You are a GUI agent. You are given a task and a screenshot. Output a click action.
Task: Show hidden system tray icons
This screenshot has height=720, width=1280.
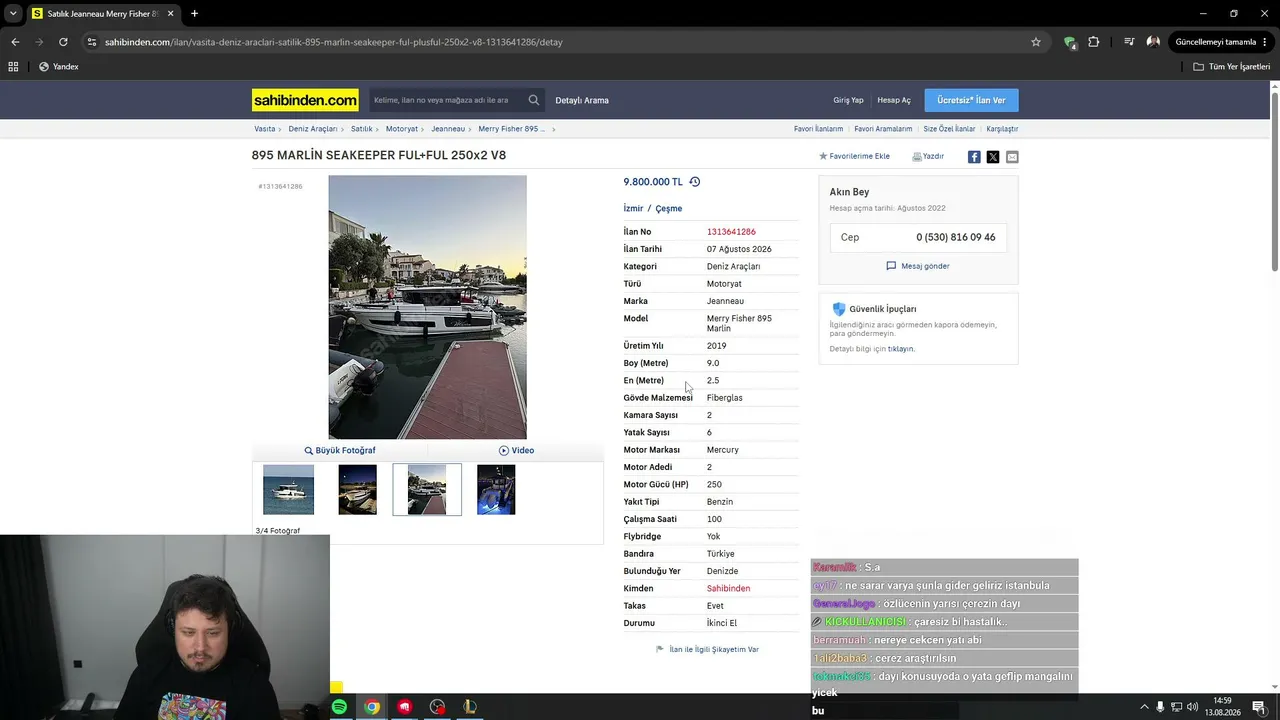[1144, 707]
